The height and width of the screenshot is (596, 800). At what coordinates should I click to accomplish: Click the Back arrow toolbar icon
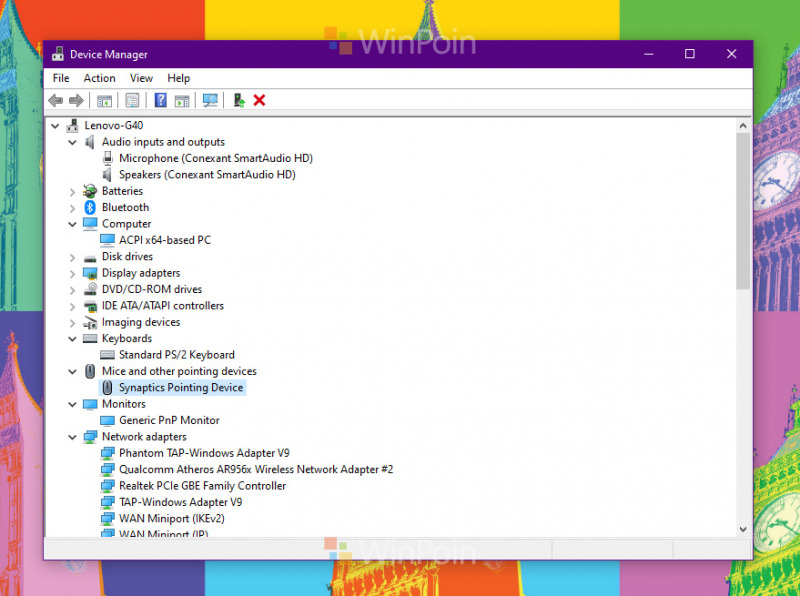point(56,101)
